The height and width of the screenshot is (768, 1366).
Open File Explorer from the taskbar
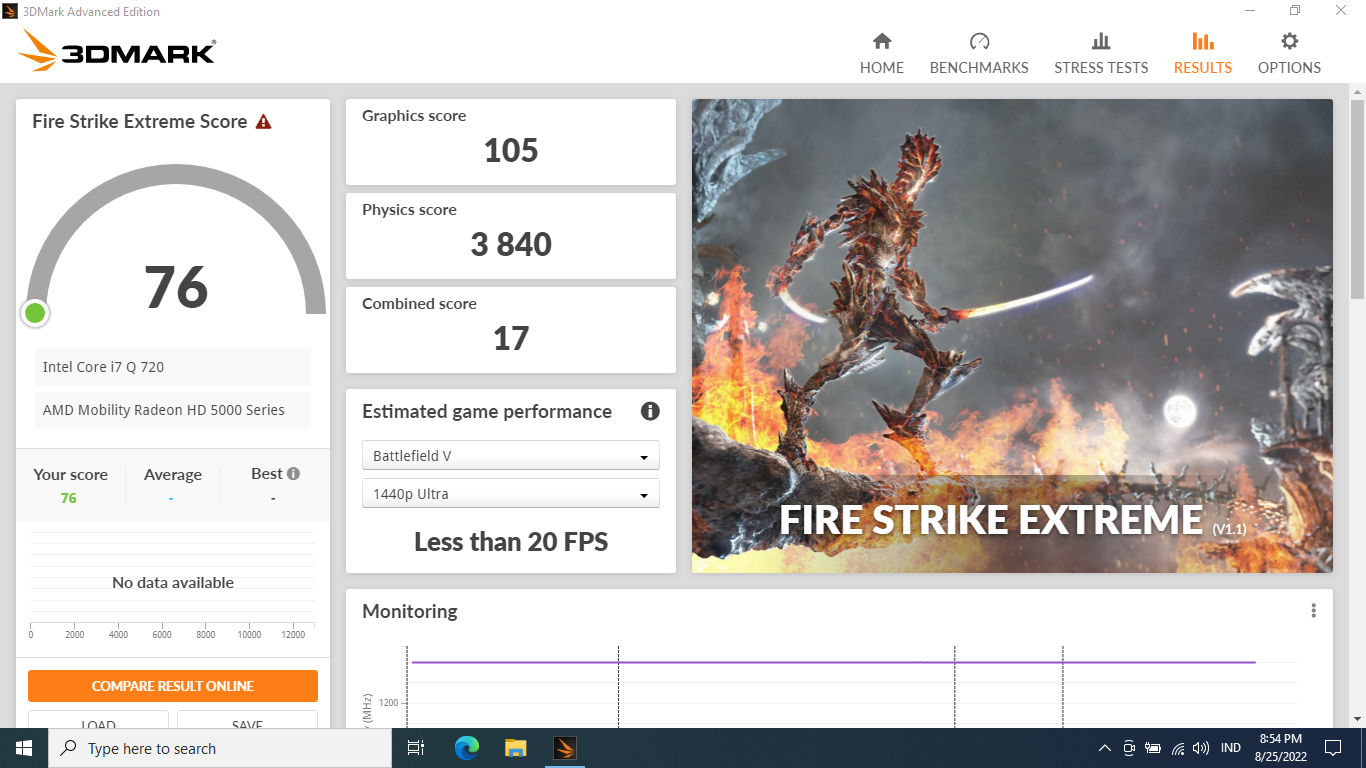[515, 748]
